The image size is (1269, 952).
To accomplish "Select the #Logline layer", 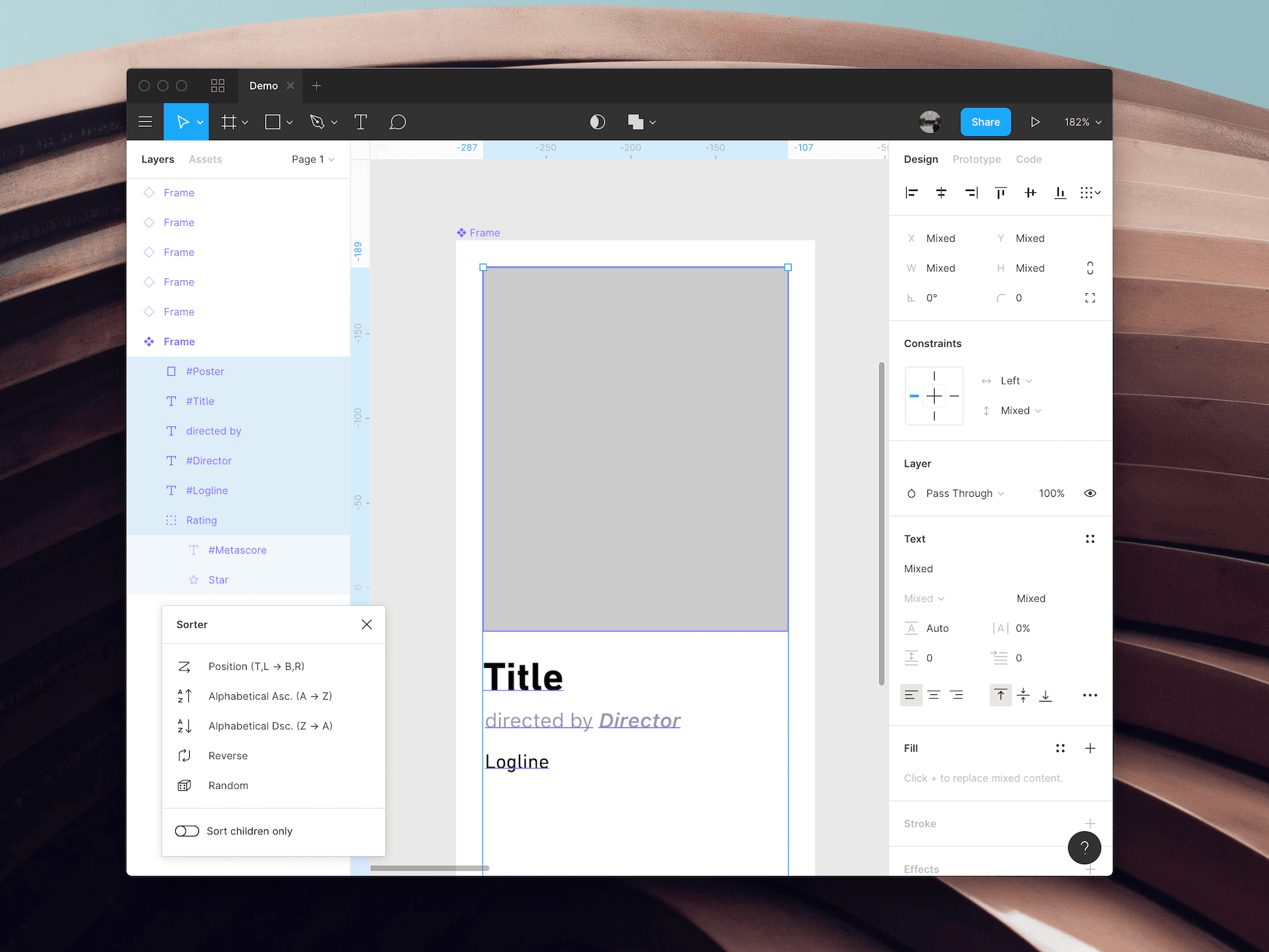I will [207, 490].
